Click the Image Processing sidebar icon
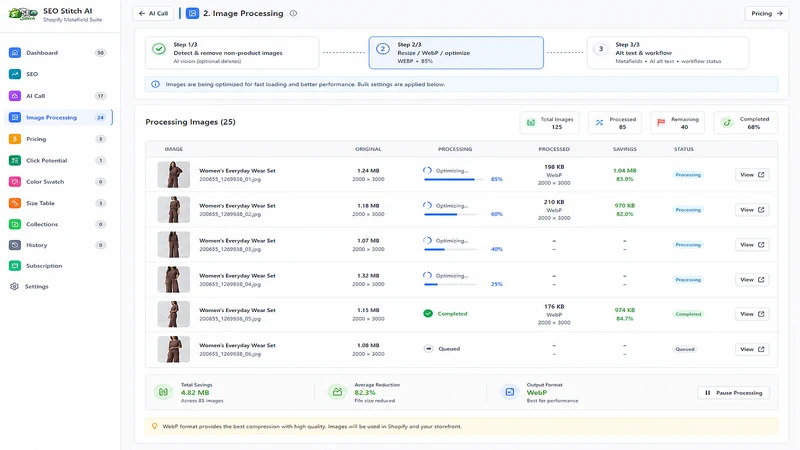The image size is (800, 450). click(x=15, y=117)
